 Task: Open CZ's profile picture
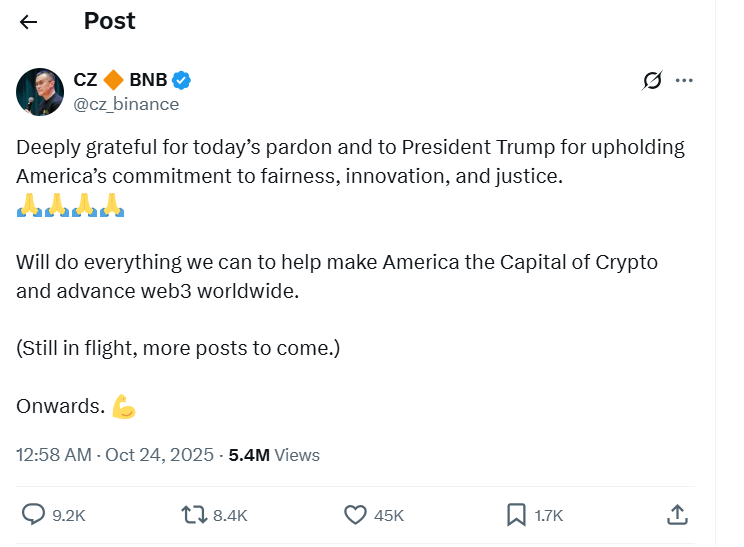[40, 92]
